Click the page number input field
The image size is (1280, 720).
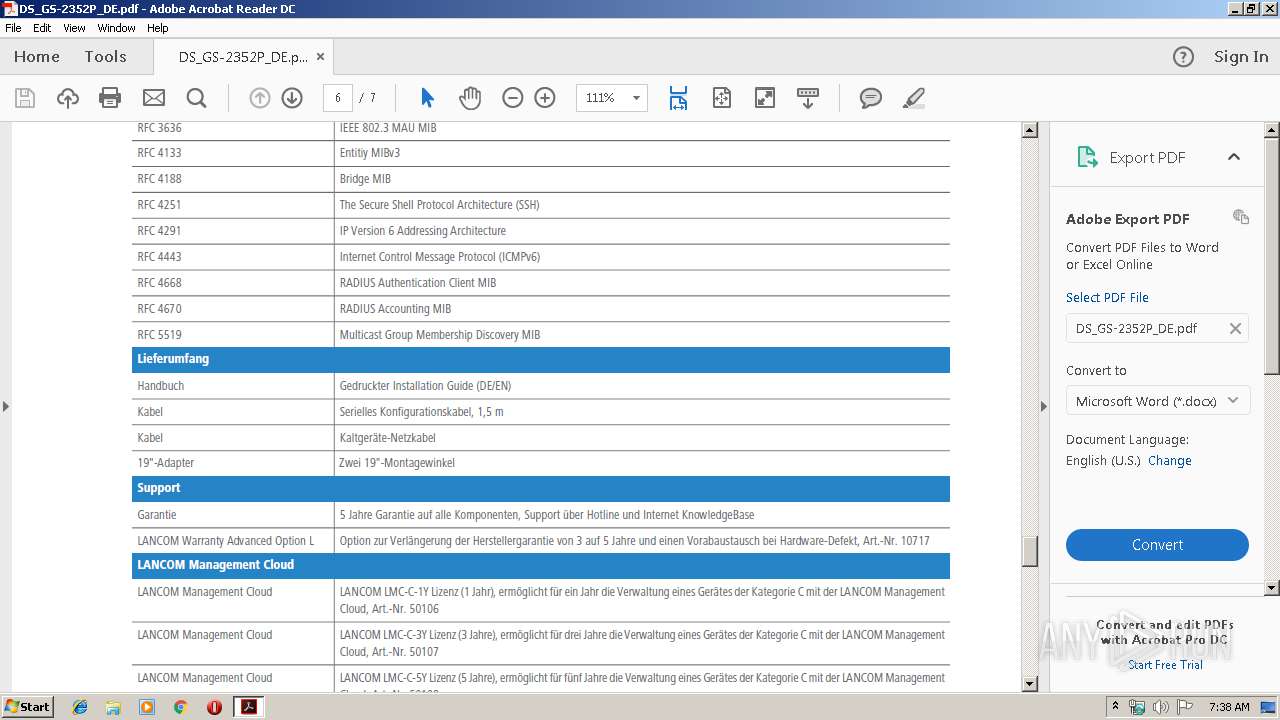click(x=338, y=98)
